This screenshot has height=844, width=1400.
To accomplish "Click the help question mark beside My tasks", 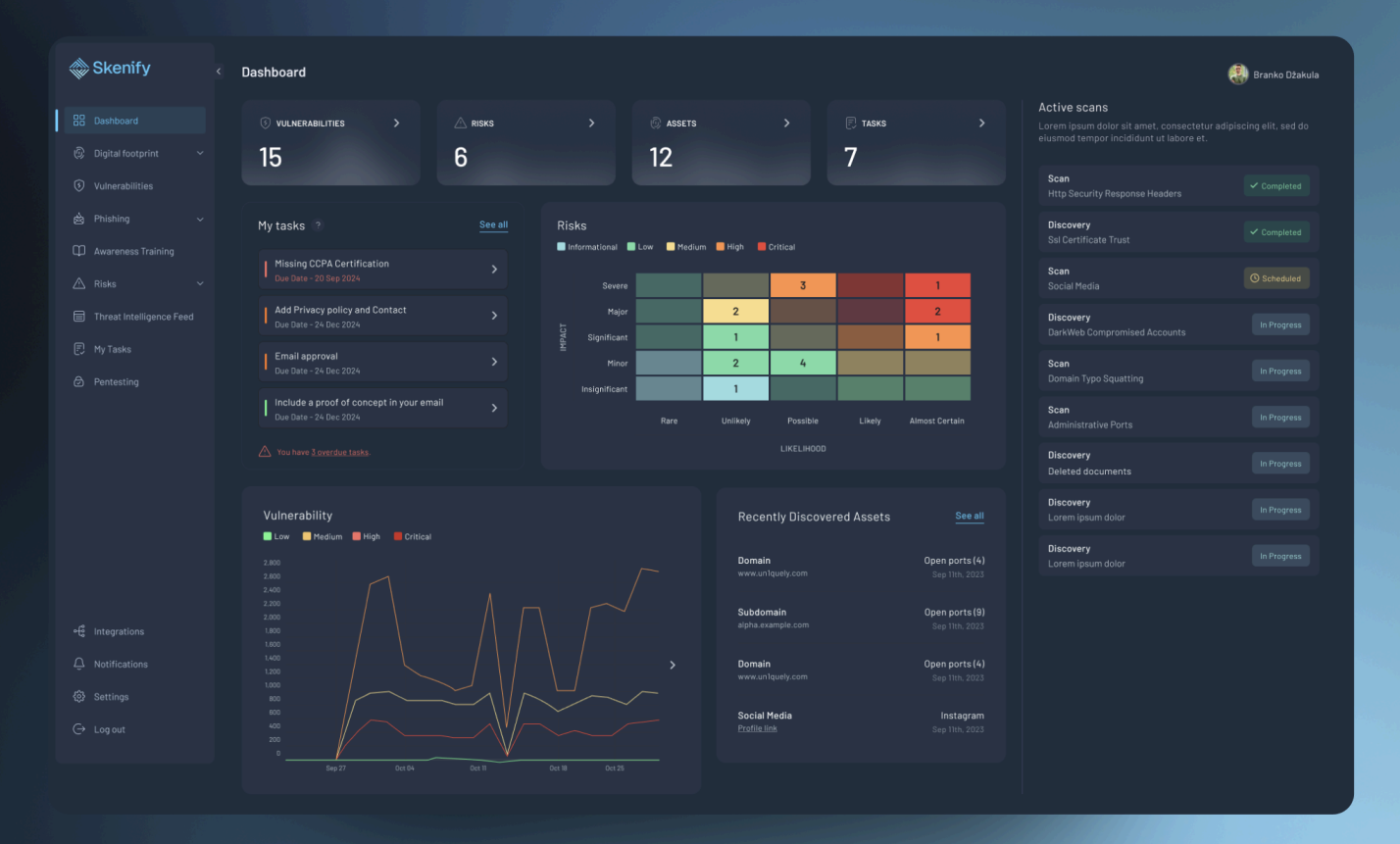I will pos(319,225).
